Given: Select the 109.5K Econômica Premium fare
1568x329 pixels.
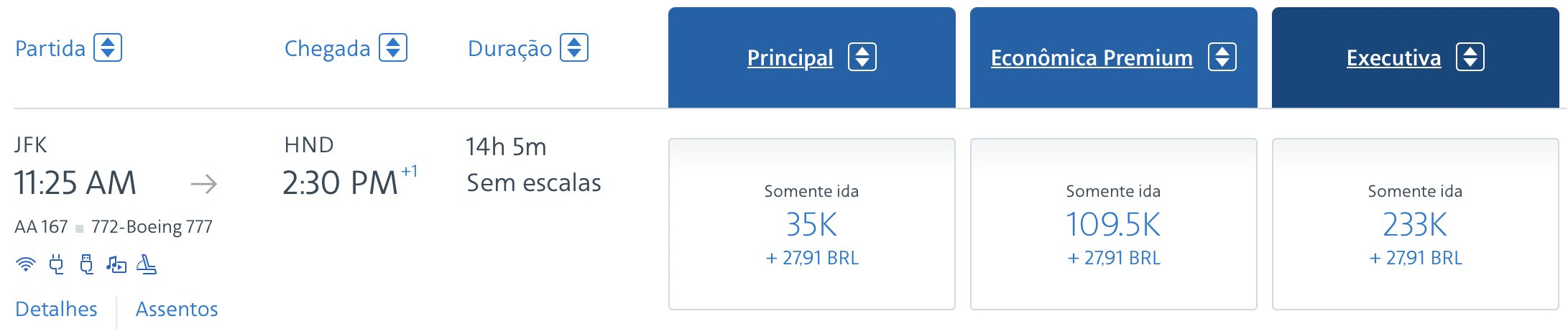Looking at the screenshot, I should [1114, 224].
